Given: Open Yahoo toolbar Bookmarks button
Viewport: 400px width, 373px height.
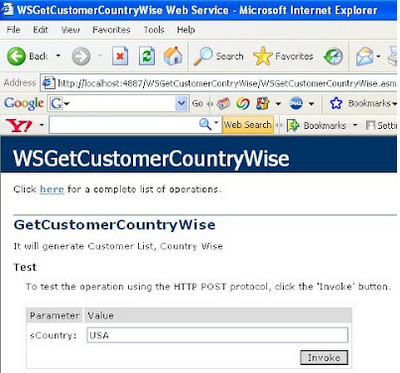Looking at the screenshot, I should [316, 125].
